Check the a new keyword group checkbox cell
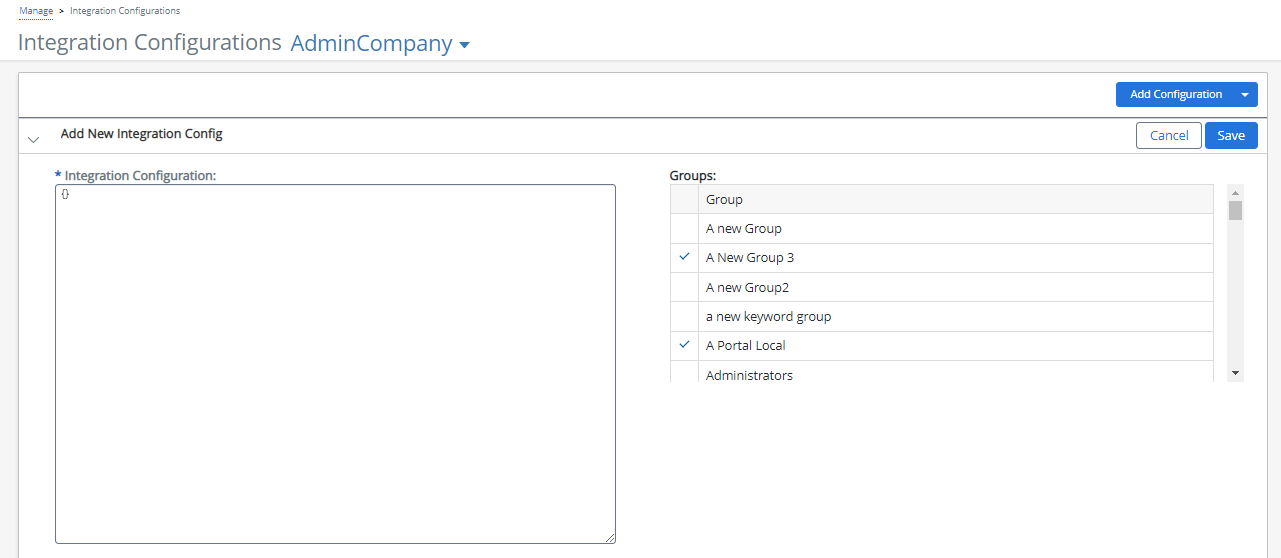1281x558 pixels. click(684, 316)
